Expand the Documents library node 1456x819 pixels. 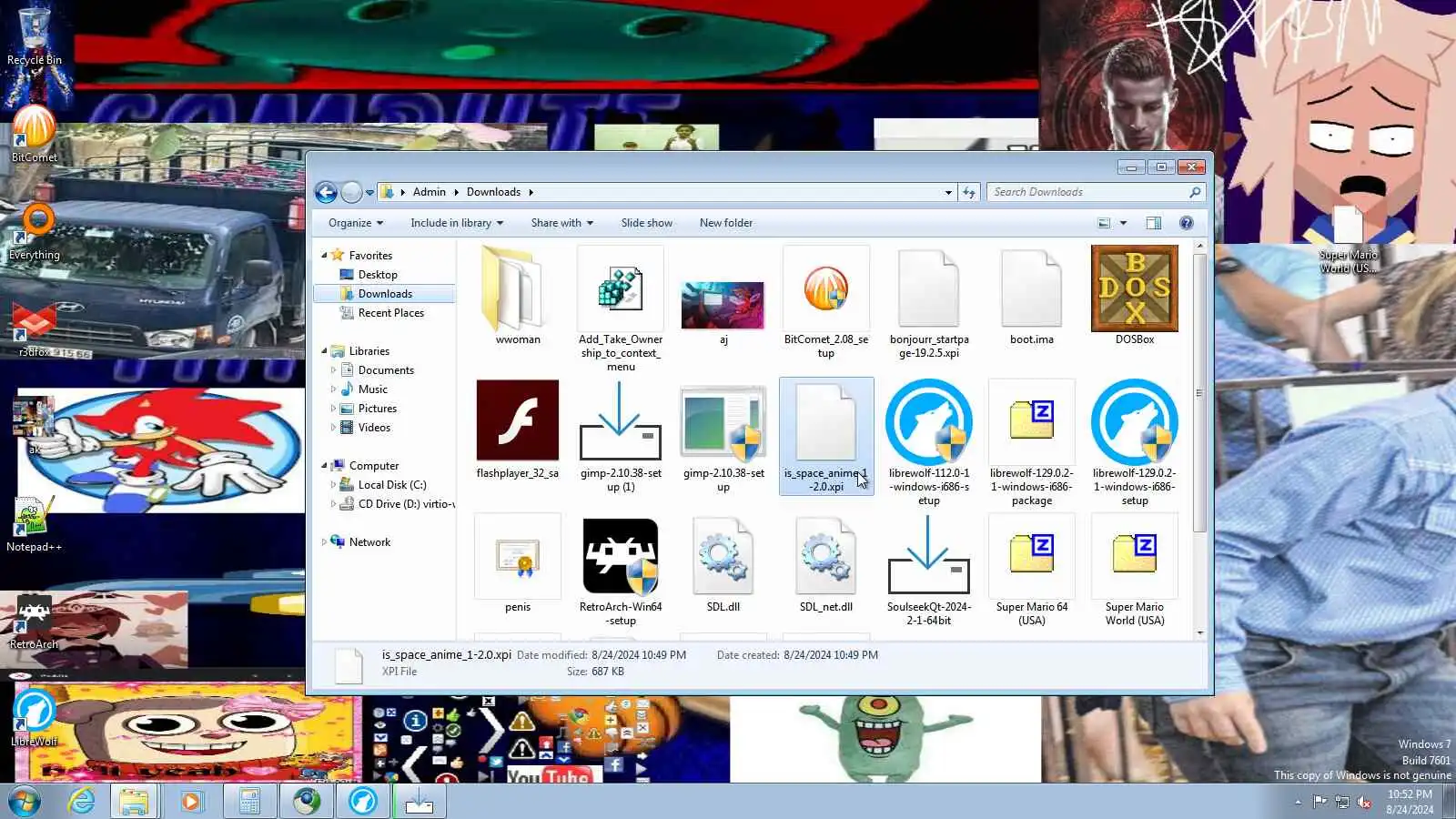click(333, 370)
